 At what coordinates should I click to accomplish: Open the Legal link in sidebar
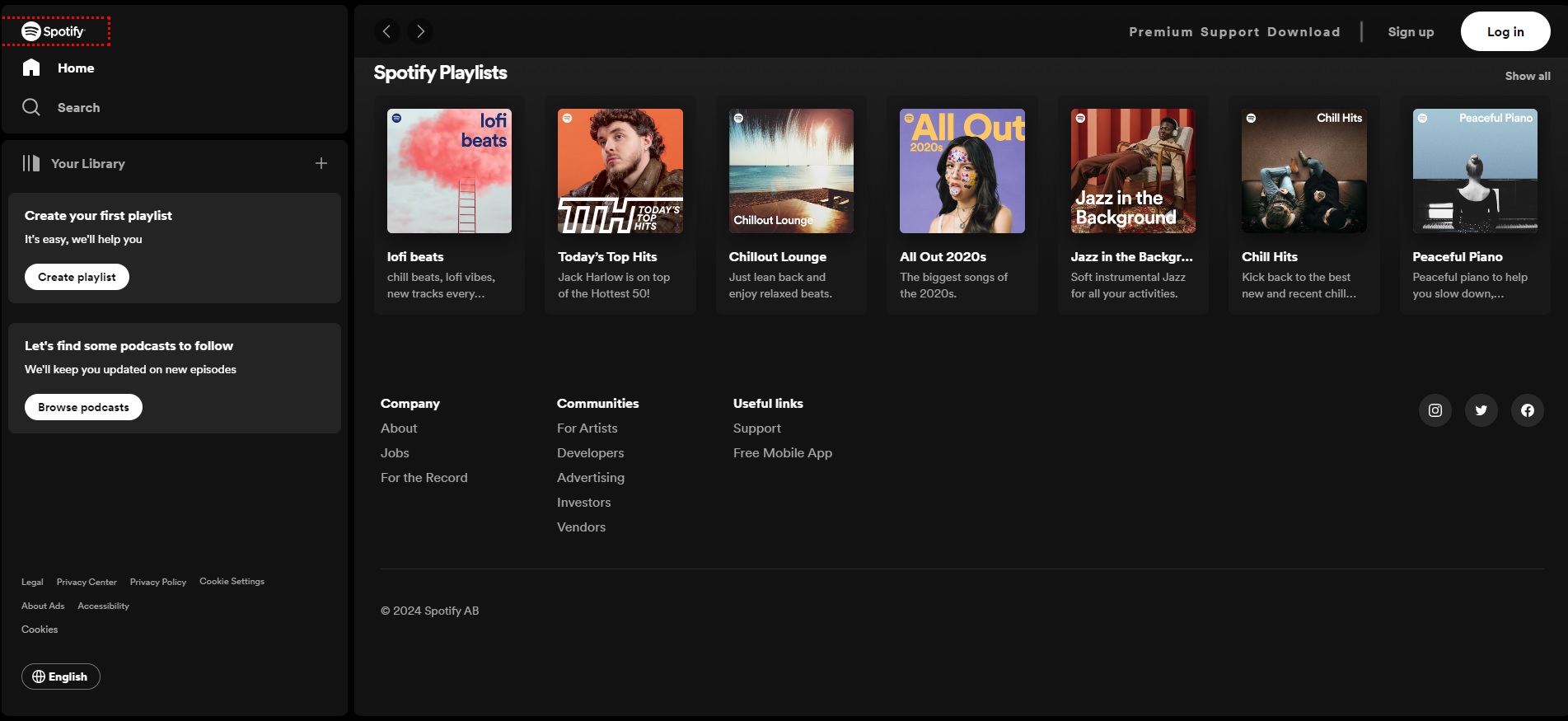[32, 582]
